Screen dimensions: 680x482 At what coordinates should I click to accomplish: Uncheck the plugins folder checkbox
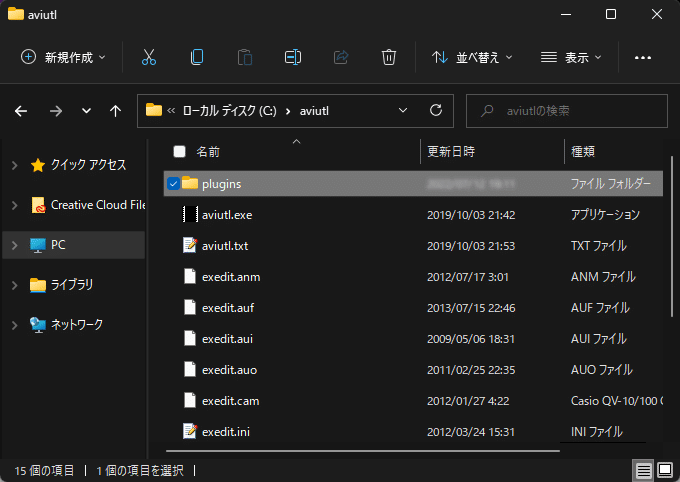[173, 184]
